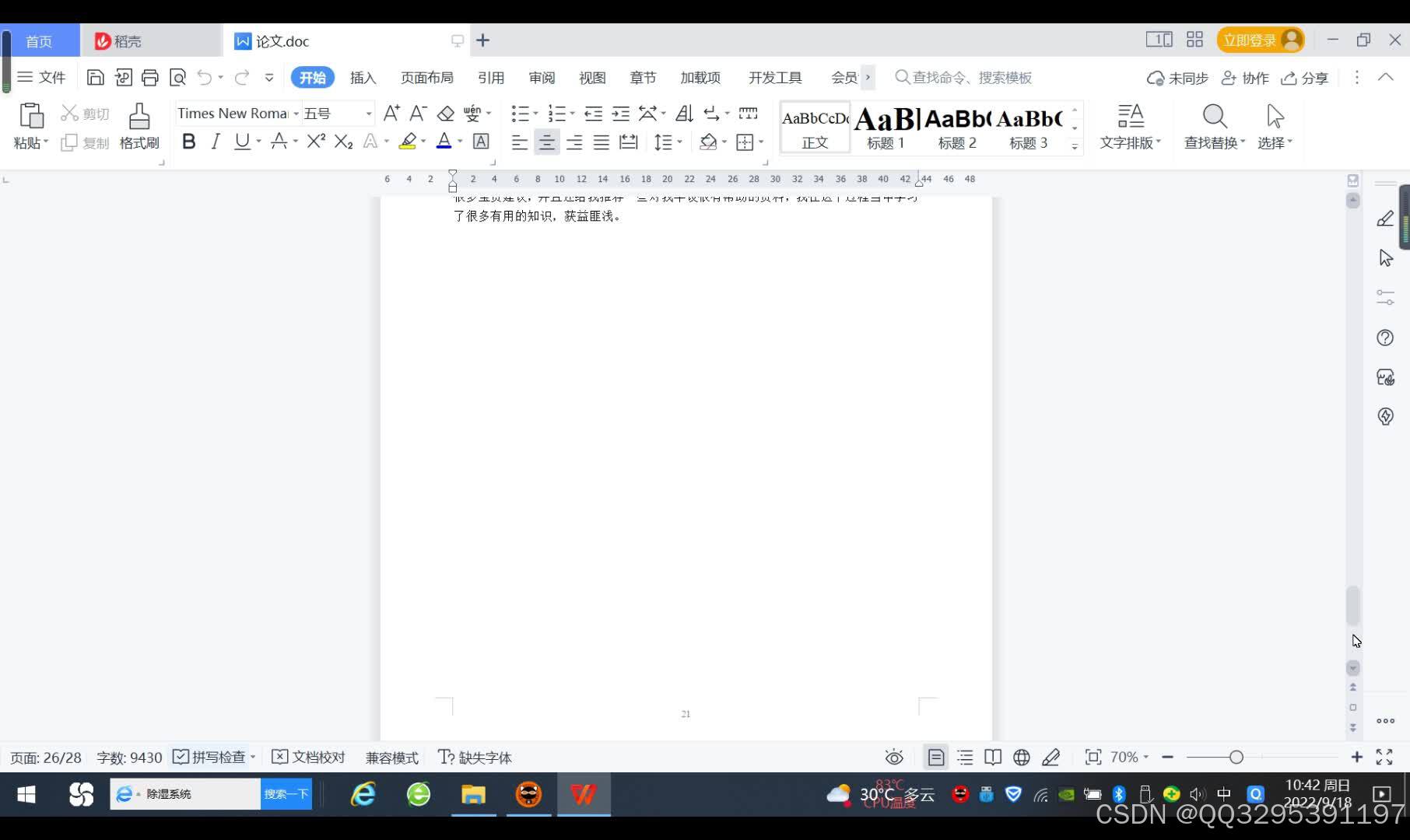The height and width of the screenshot is (840, 1410).
Task: Expand customize quick access toolbar arrow
Action: tap(269, 77)
